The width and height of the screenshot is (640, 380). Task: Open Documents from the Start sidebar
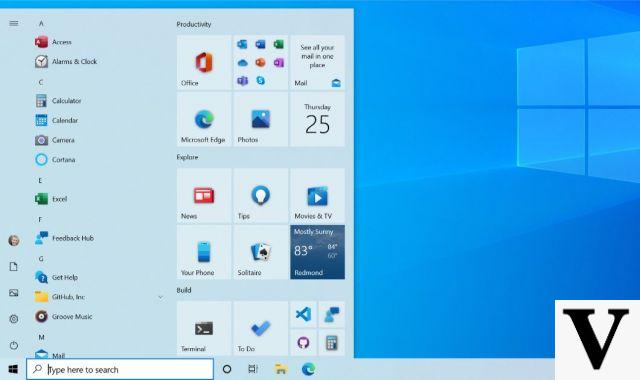coord(13,267)
